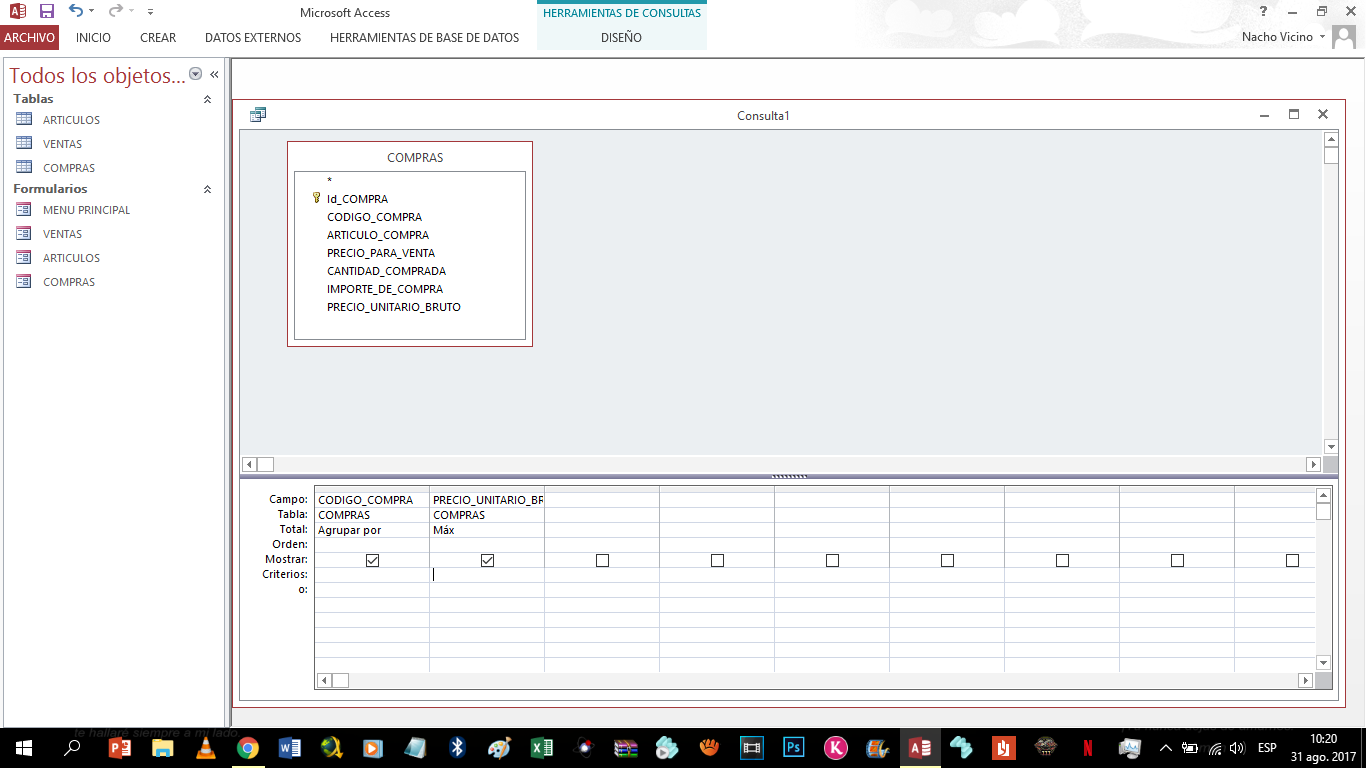Viewport: 1366px width, 768px height.
Task: Uncheck Mostrar for PRECIO_UNITARIO_BR column
Action: click(487, 560)
